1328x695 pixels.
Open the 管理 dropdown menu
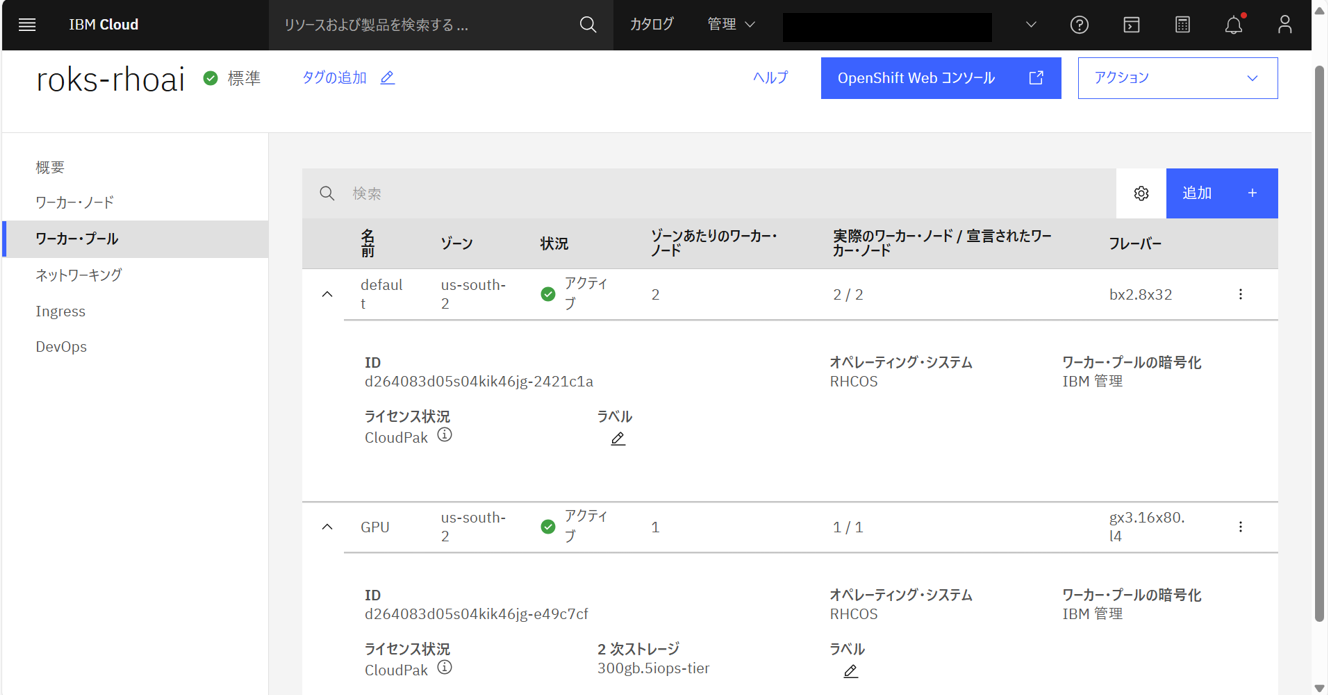(731, 25)
